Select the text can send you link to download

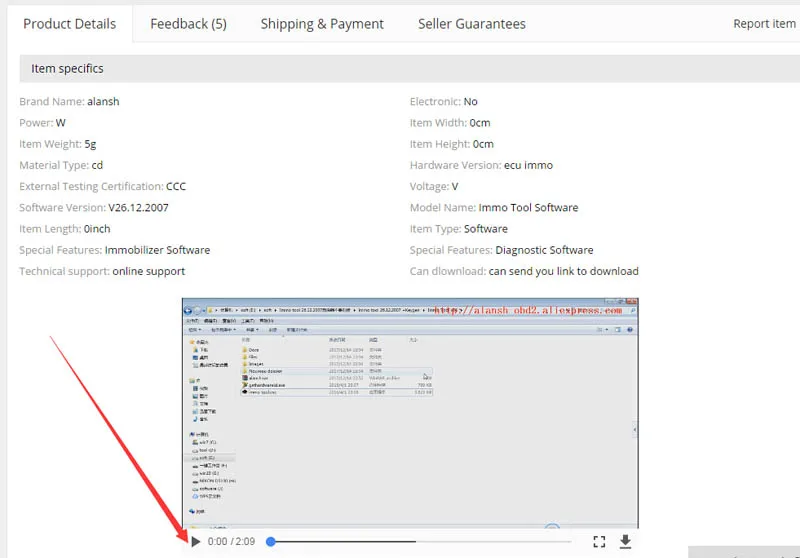[x=563, y=271]
